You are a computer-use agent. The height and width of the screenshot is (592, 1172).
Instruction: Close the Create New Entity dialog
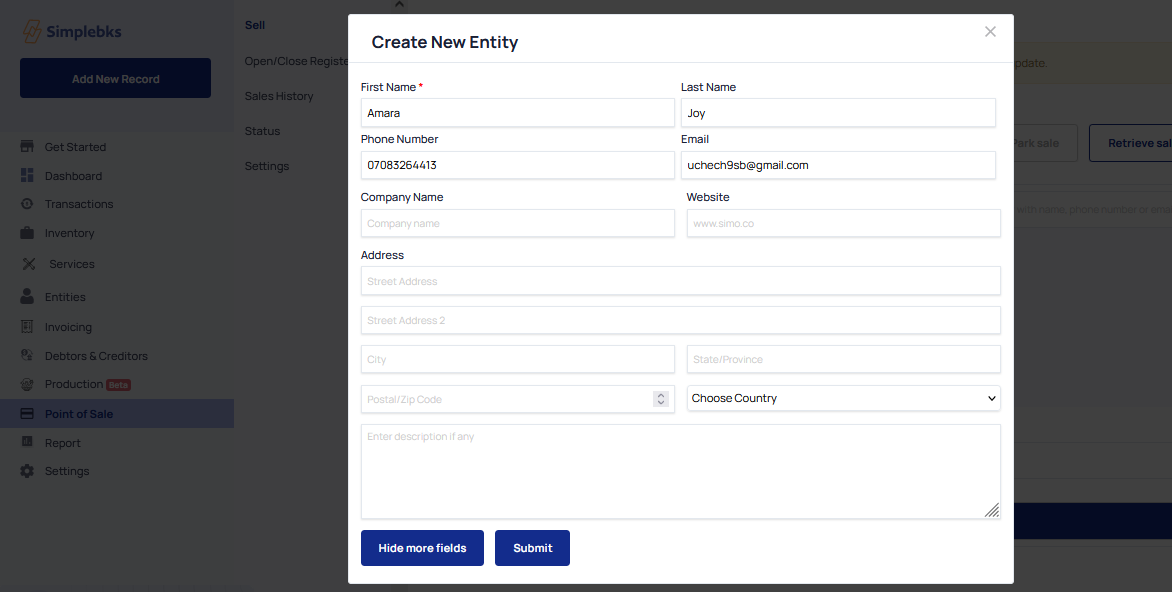(x=990, y=32)
